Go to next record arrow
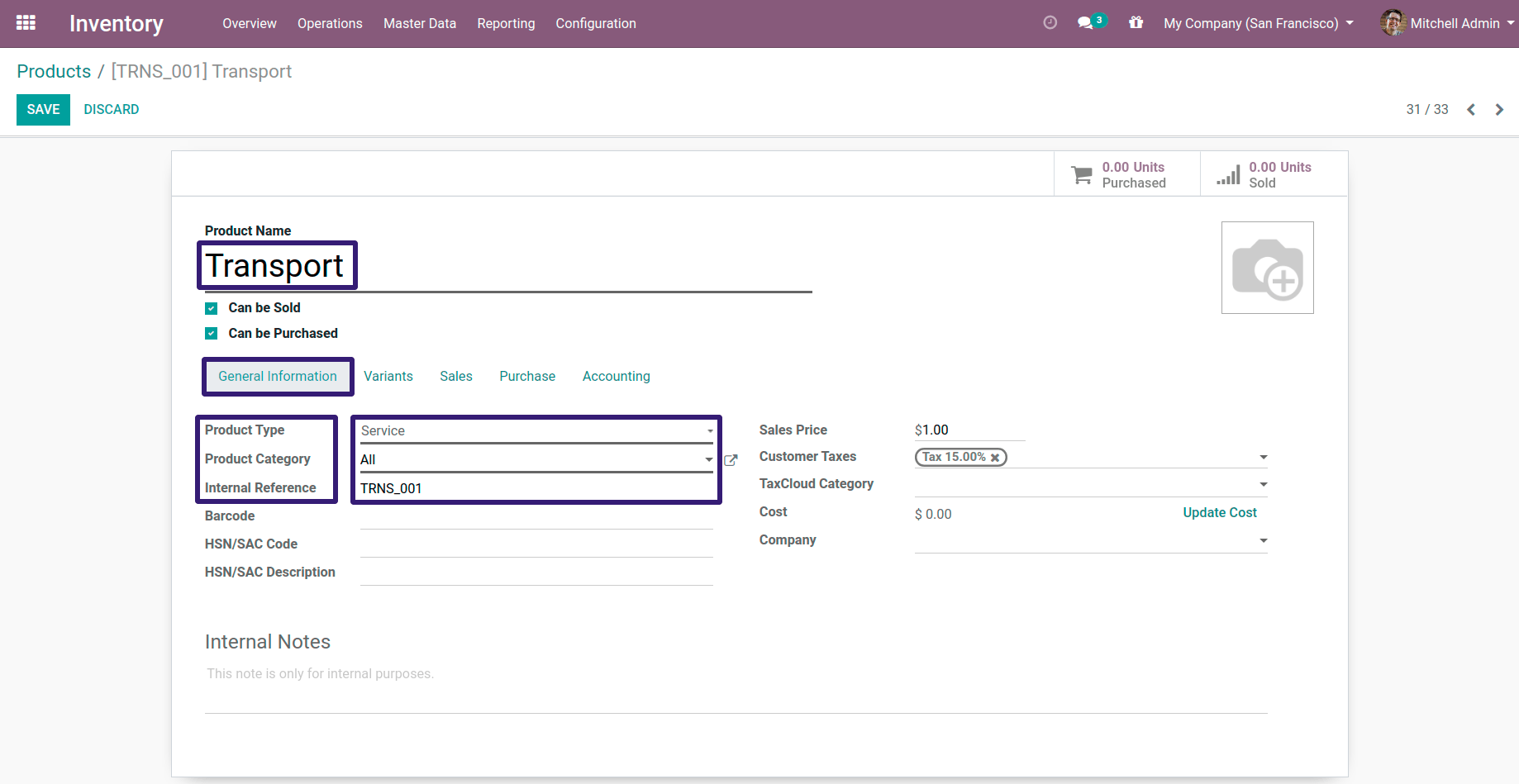 click(x=1499, y=110)
